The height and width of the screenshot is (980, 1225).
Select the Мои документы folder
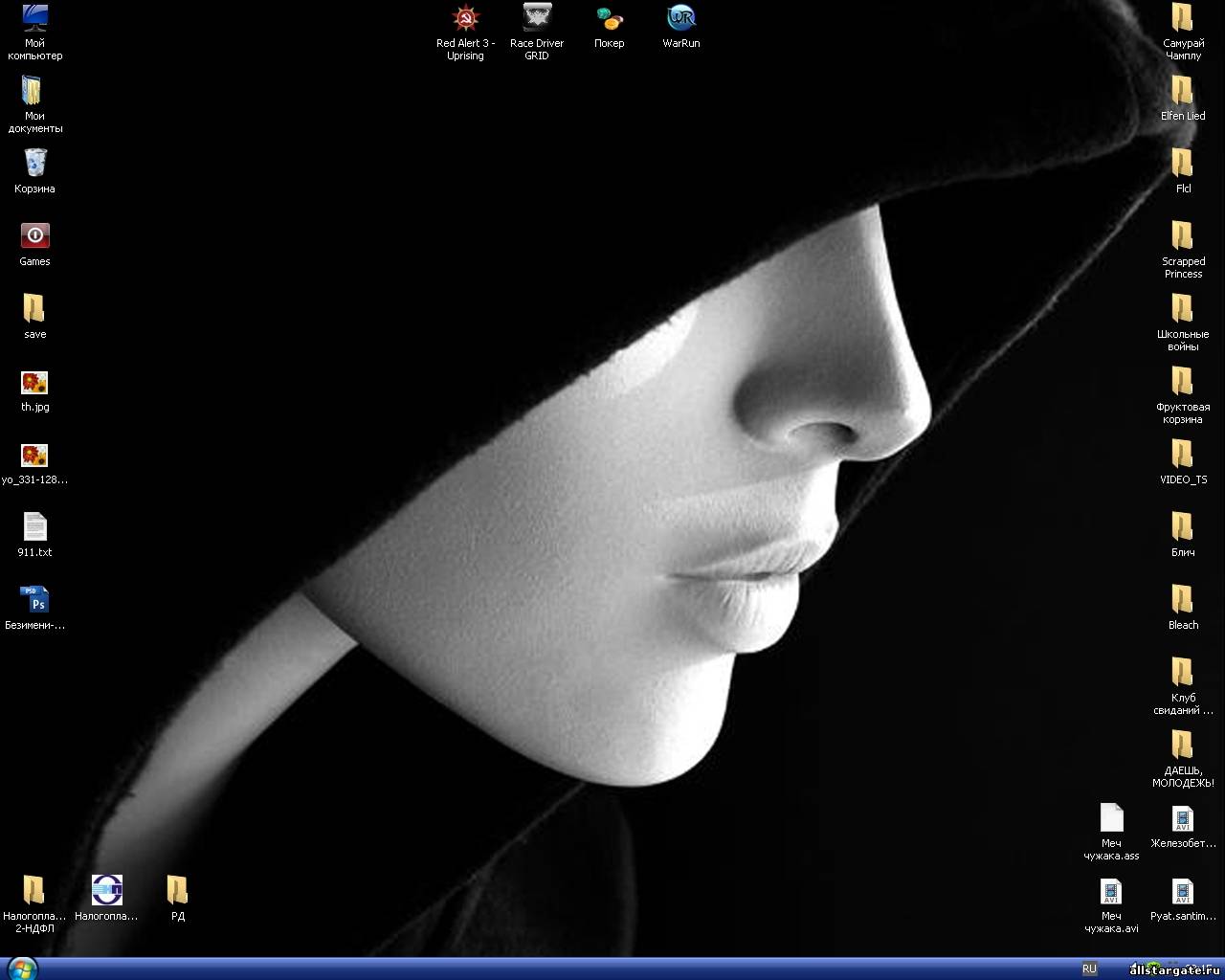(34, 92)
